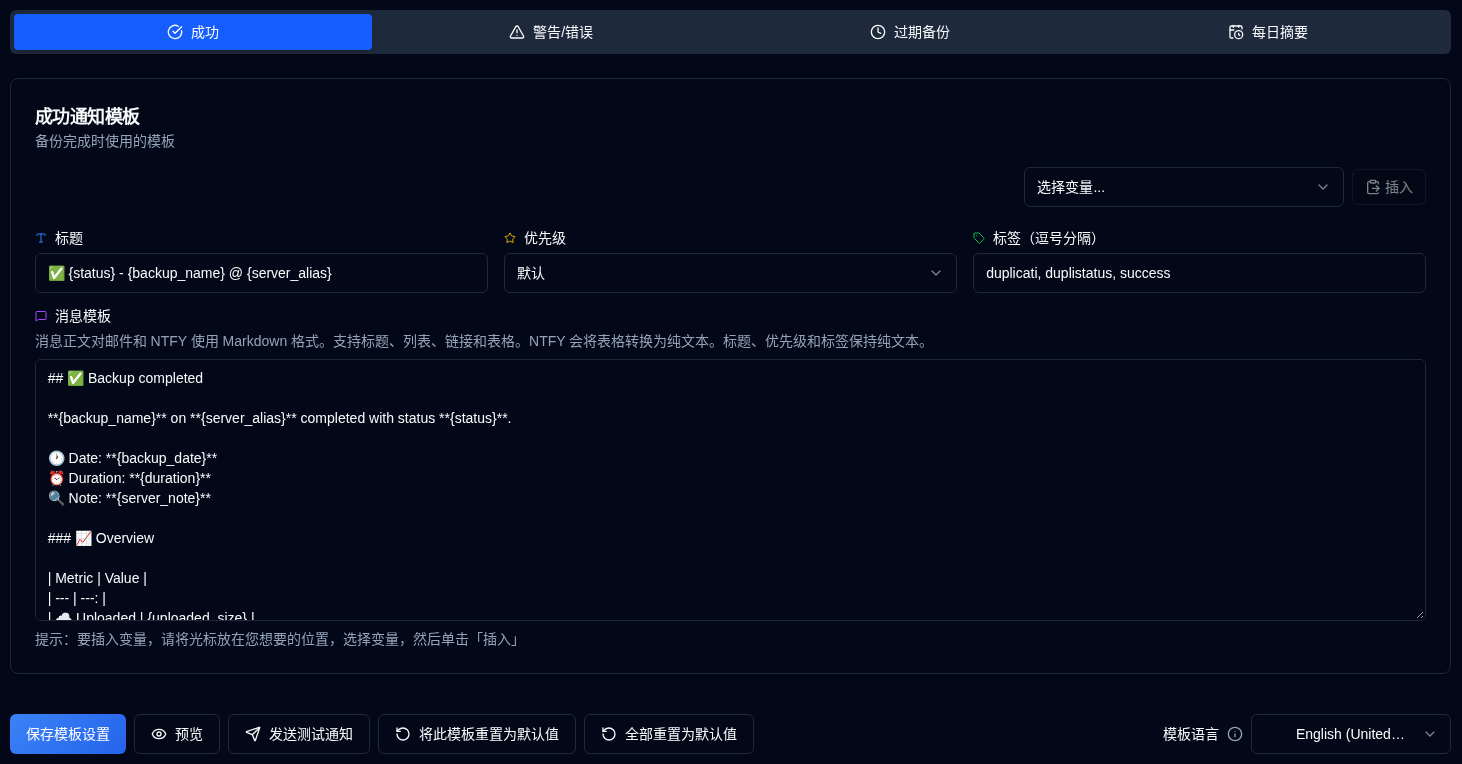Image resolution: width=1462 pixels, height=764 pixels.
Task: Focus the 标签 input field
Action: 1199,273
